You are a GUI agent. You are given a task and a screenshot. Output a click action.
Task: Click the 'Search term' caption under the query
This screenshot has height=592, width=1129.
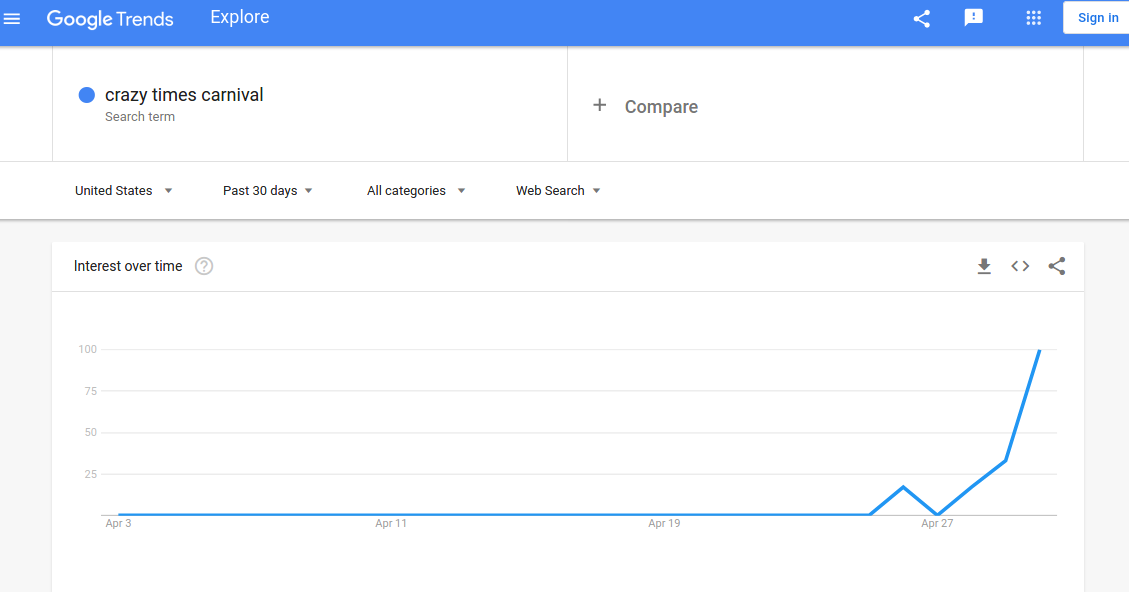tap(140, 117)
